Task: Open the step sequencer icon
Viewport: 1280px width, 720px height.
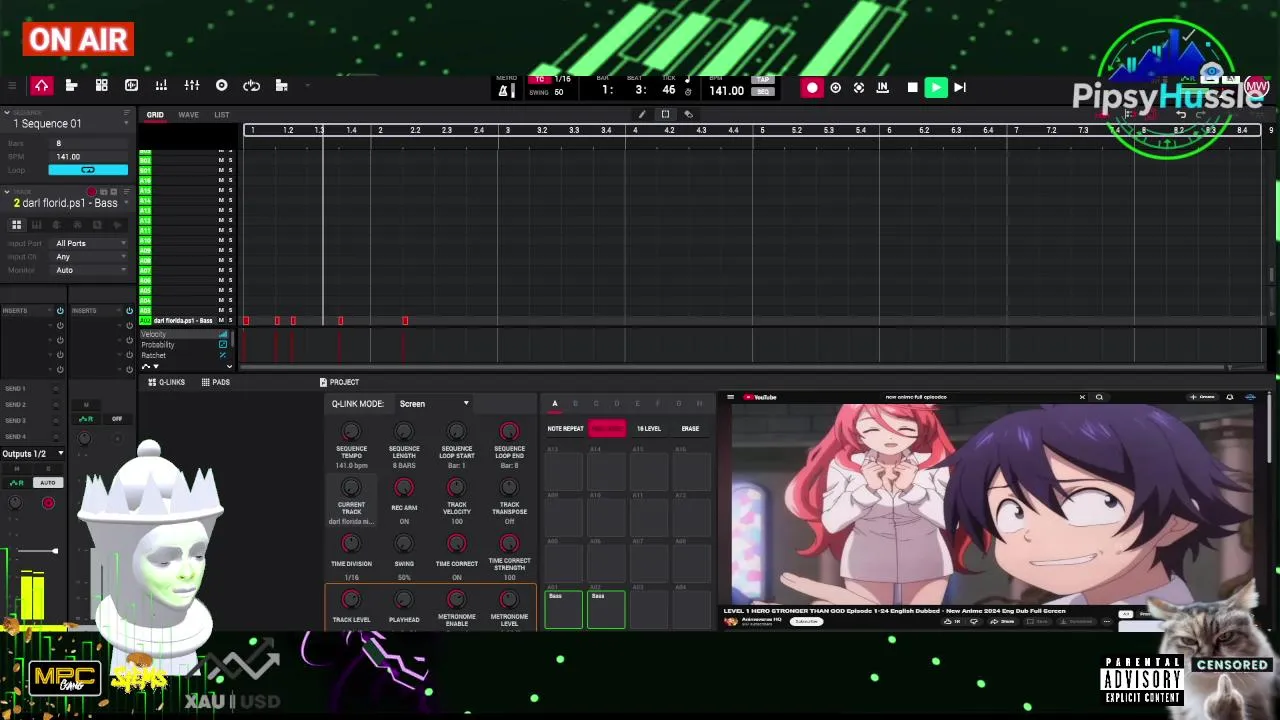Action: 282,86
